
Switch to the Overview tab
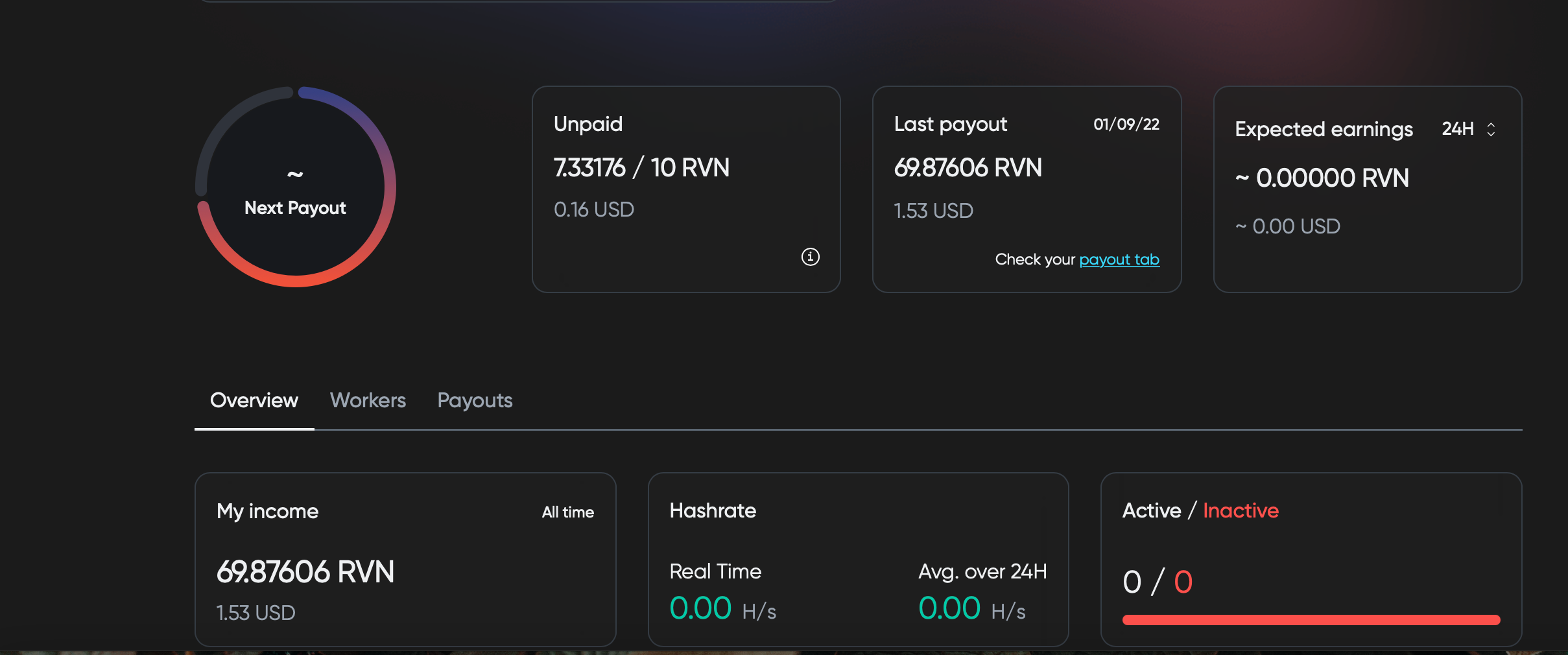point(254,400)
